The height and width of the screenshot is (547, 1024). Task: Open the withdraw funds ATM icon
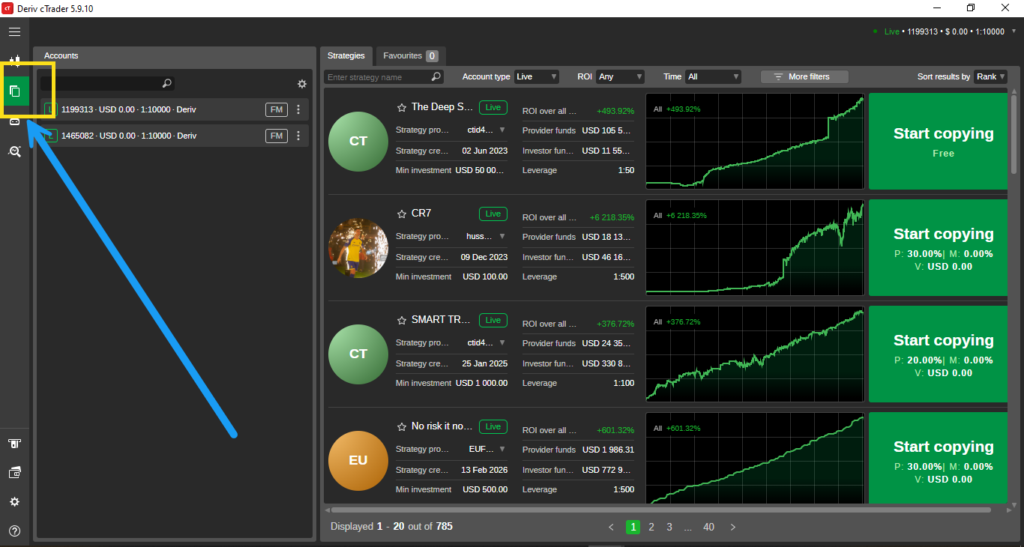14,444
